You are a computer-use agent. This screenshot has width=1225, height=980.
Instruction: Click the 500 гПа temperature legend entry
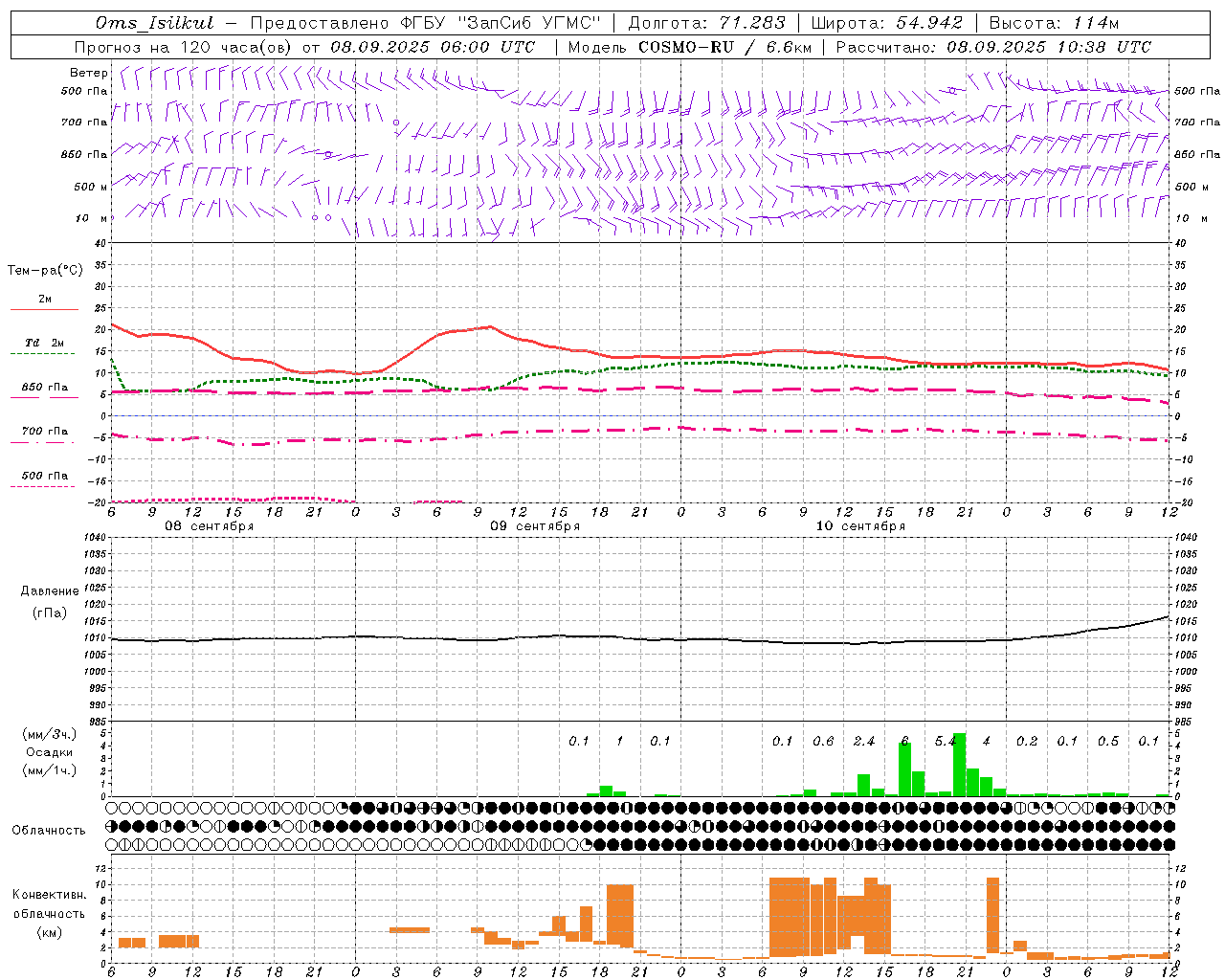[44, 479]
